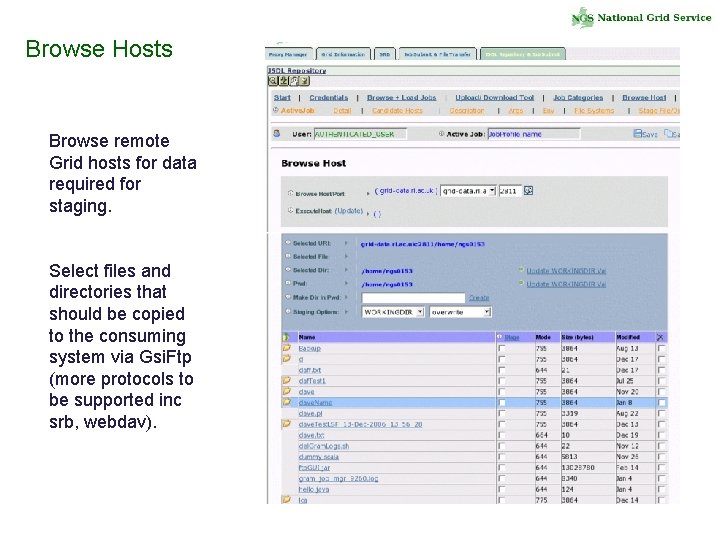
Task: Open the JSDL Repository heading link
Action: pyautogui.click(x=297, y=70)
